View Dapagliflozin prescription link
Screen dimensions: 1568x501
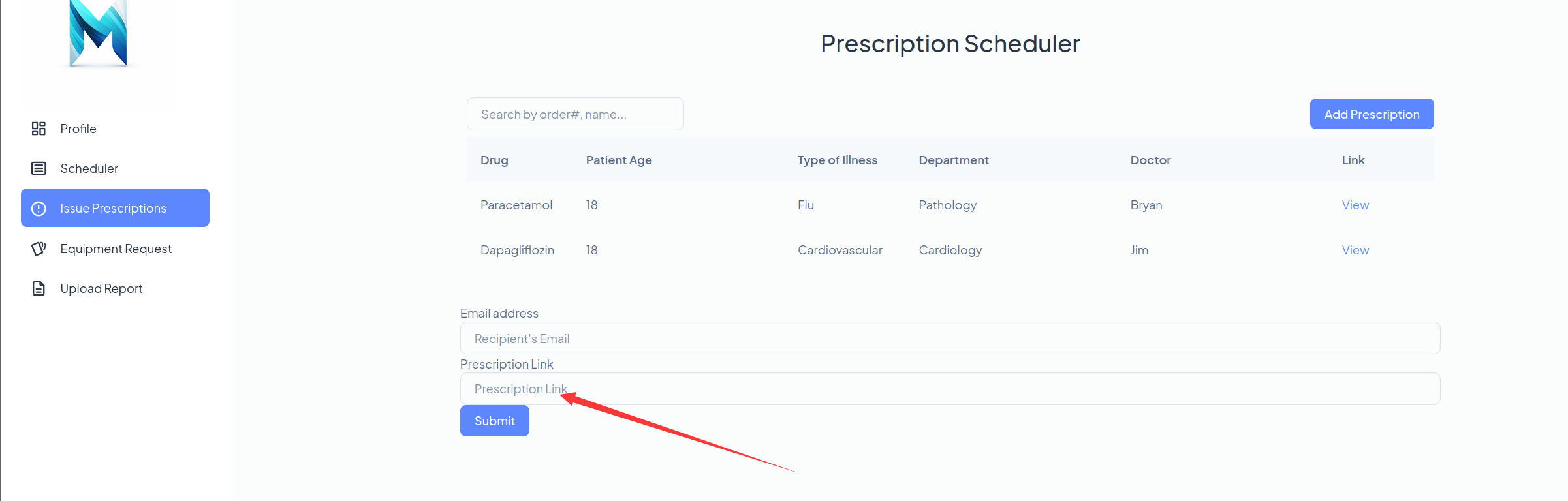point(1355,250)
